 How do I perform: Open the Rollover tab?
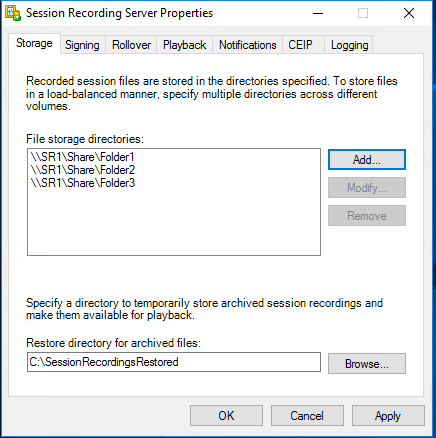pos(131,45)
